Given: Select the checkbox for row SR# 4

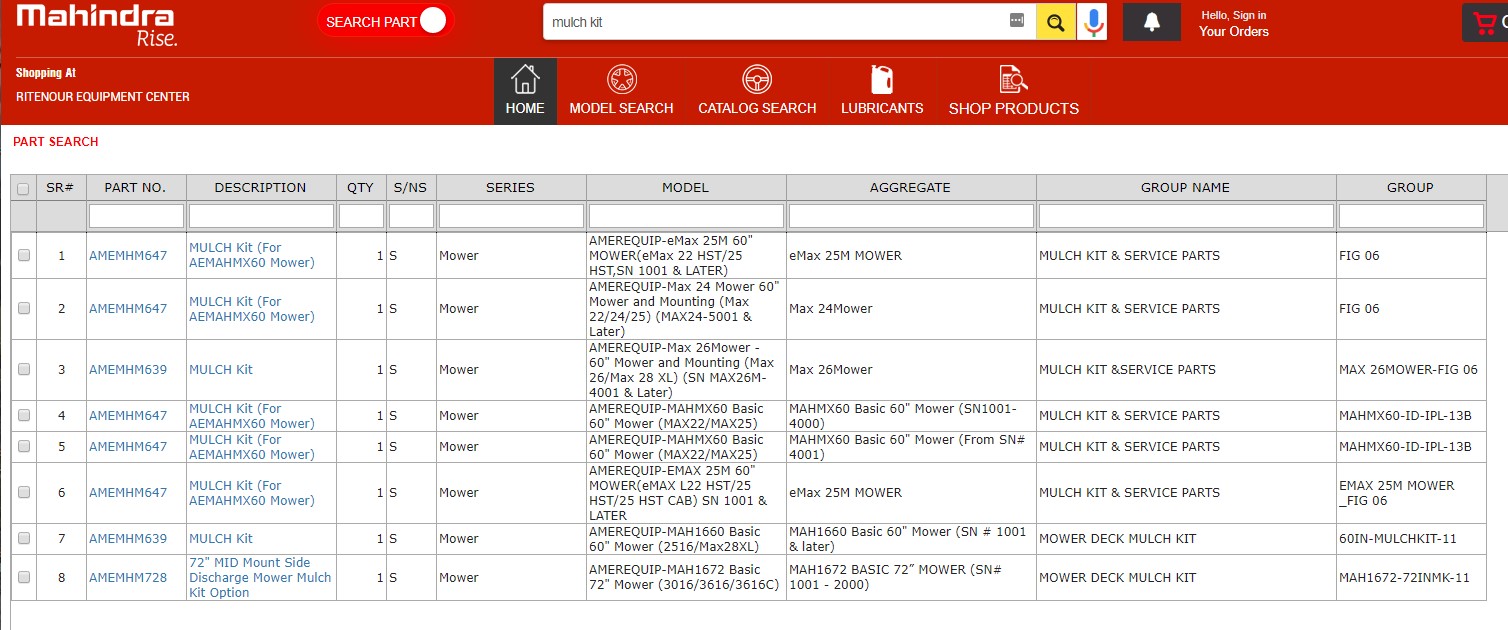Looking at the screenshot, I should (x=24, y=416).
